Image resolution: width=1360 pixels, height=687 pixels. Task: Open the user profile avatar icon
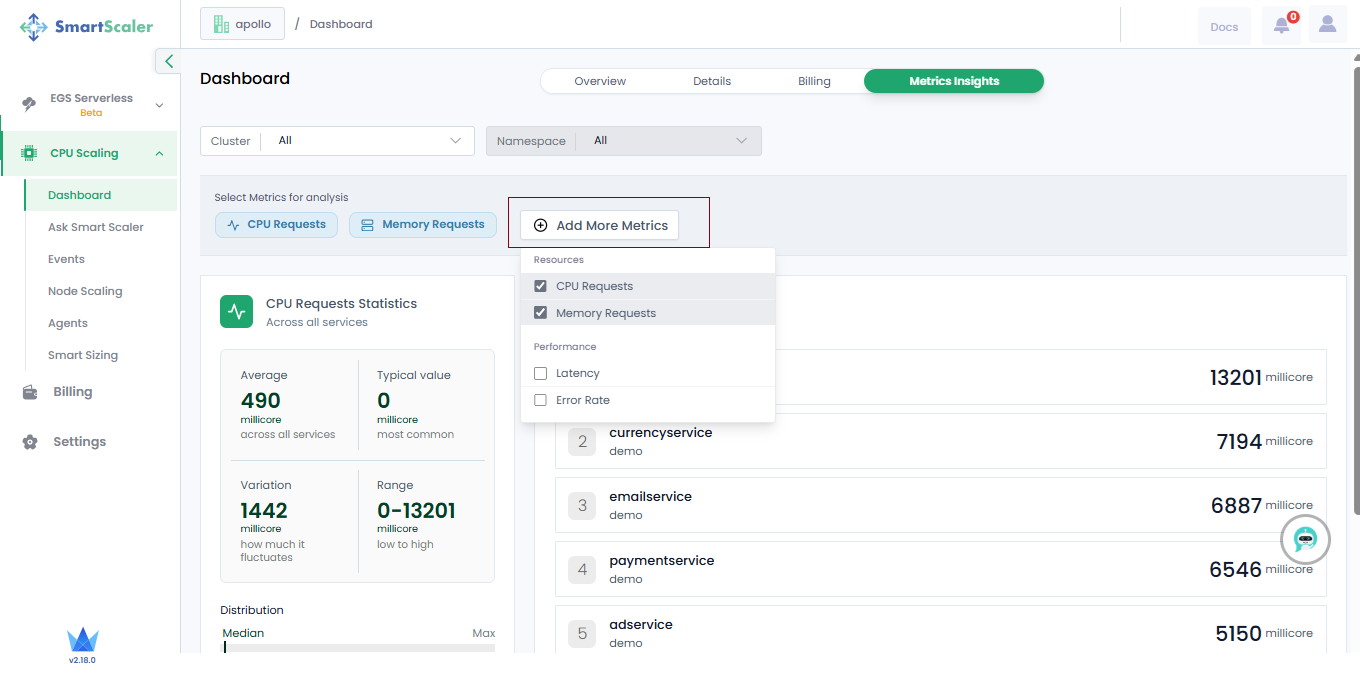pyautogui.click(x=1327, y=25)
